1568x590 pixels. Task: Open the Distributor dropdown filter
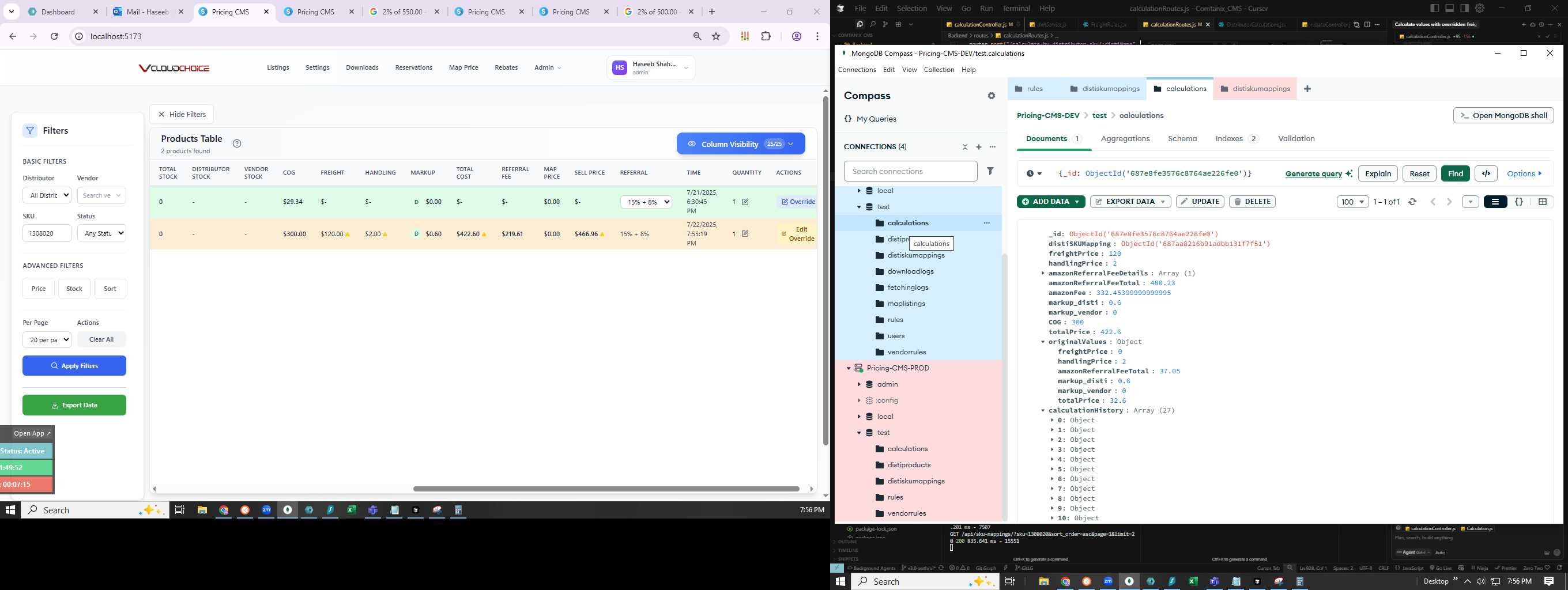[x=47, y=195]
